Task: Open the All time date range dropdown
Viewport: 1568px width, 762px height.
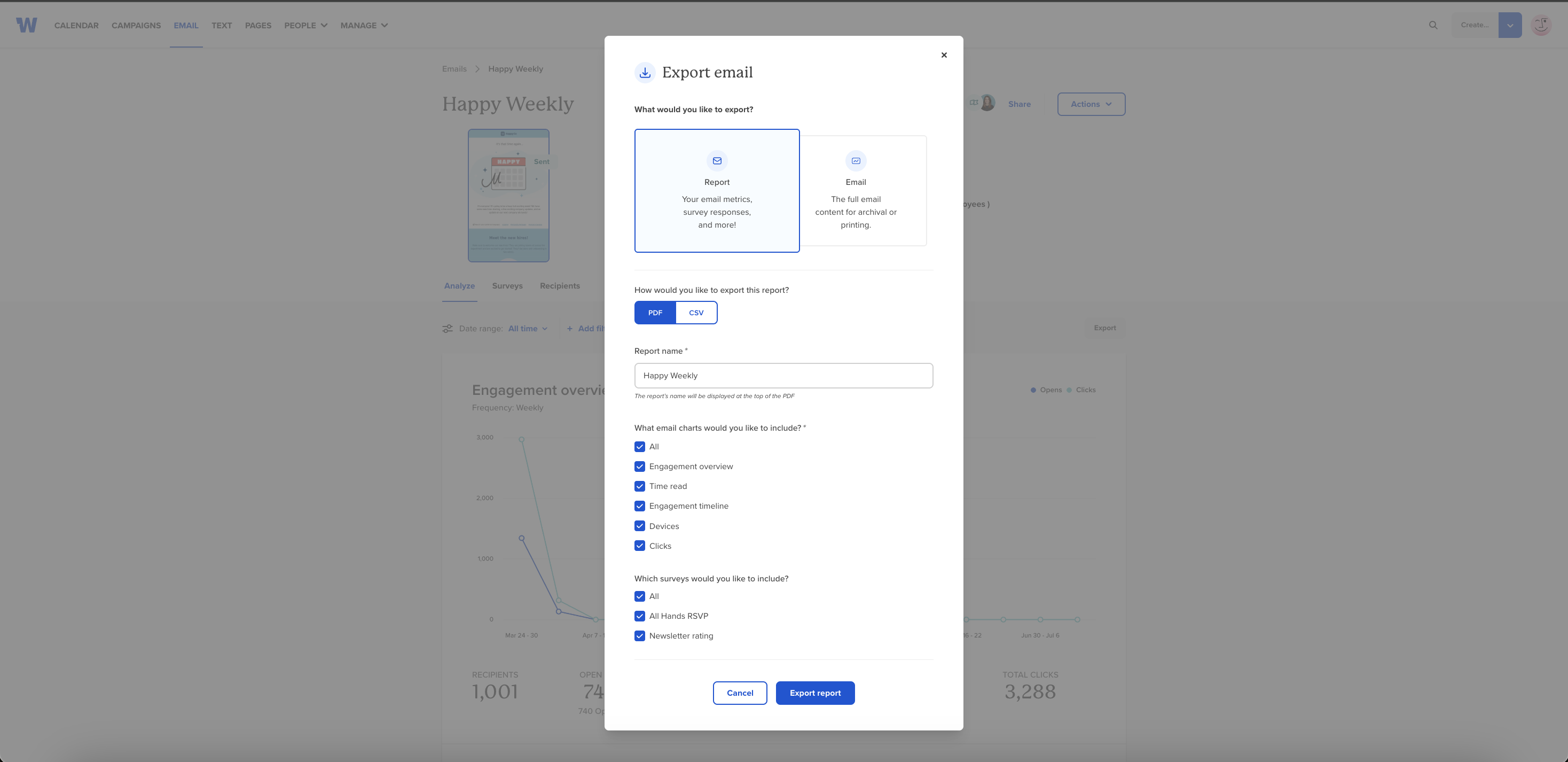Action: (x=528, y=329)
